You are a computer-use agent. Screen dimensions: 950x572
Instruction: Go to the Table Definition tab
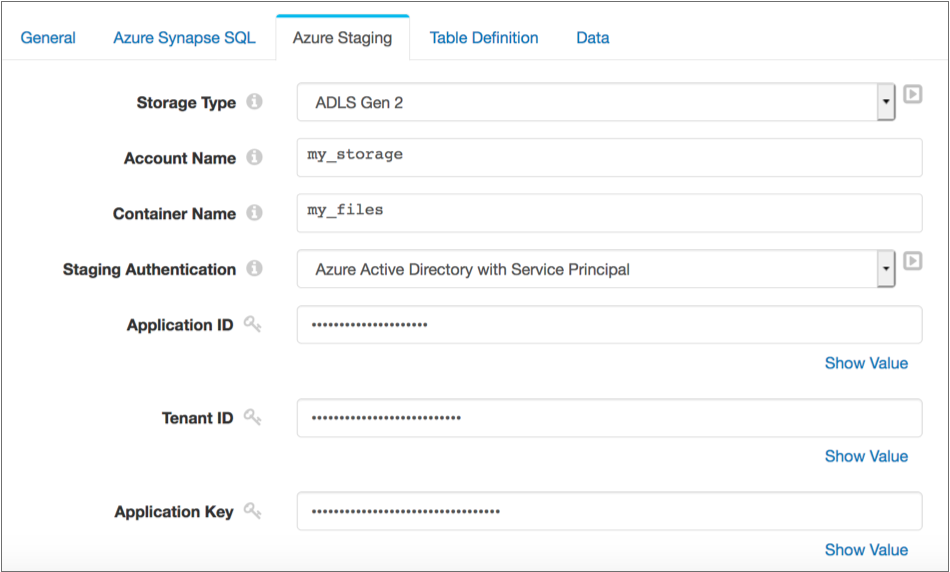tap(484, 38)
